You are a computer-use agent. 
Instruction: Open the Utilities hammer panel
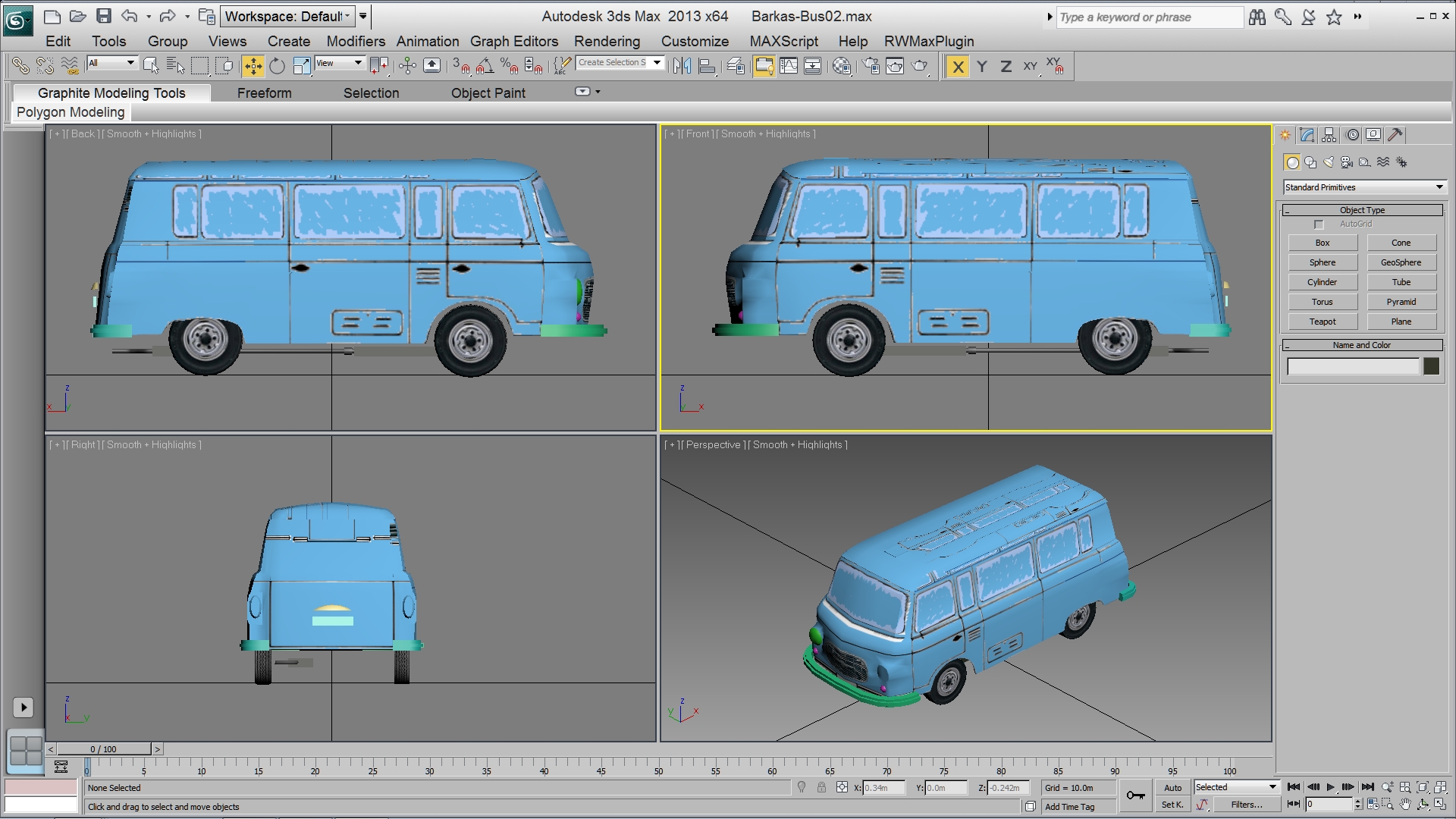(1395, 135)
